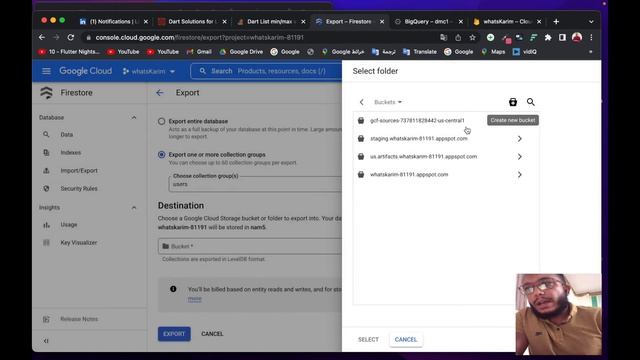
Task: Click the address bar URL
Action: (199, 37)
